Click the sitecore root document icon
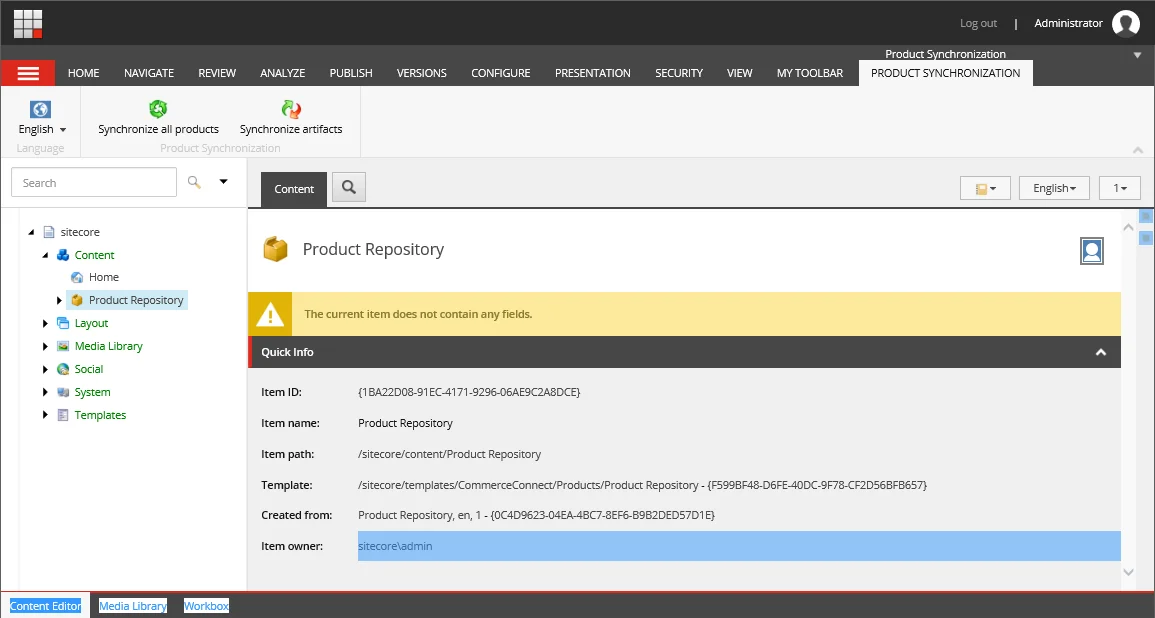Viewport: 1155px width, 618px height. [49, 232]
